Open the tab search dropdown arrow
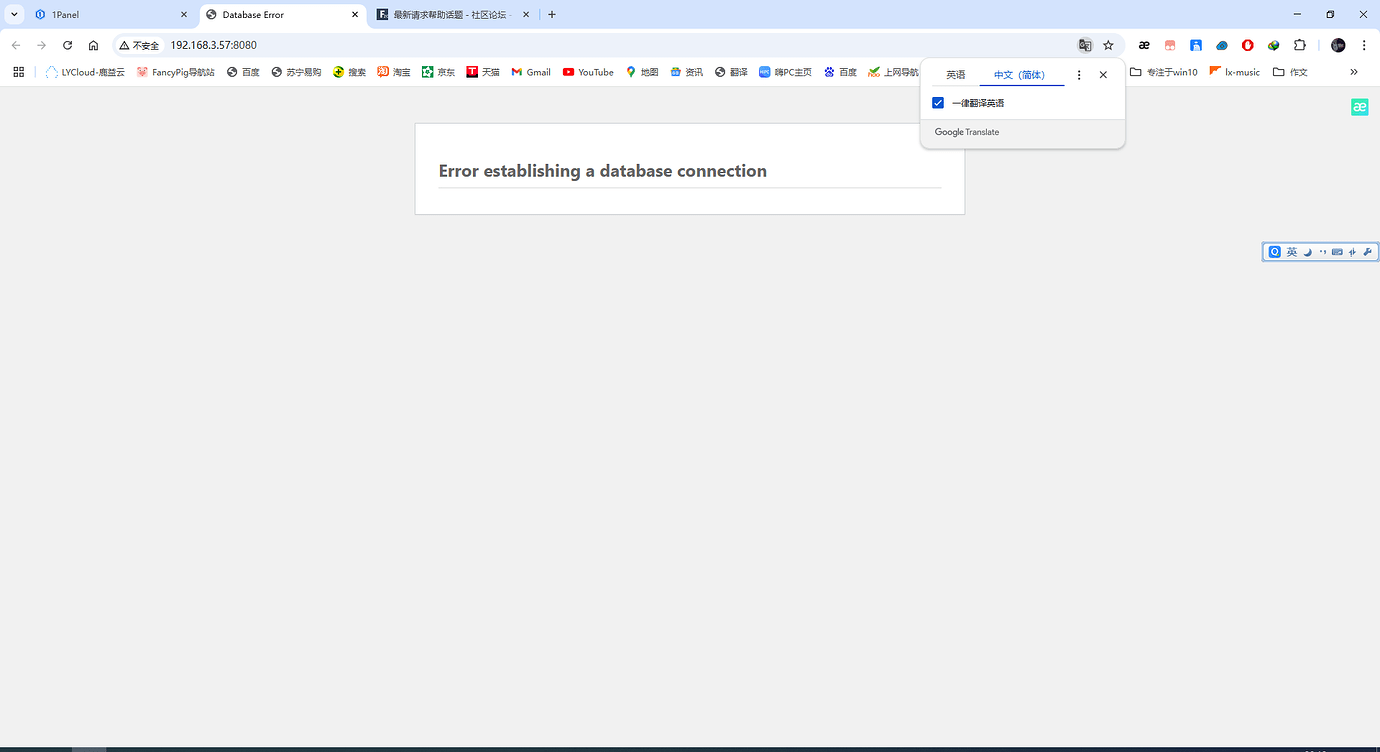1380x752 pixels. [14, 15]
